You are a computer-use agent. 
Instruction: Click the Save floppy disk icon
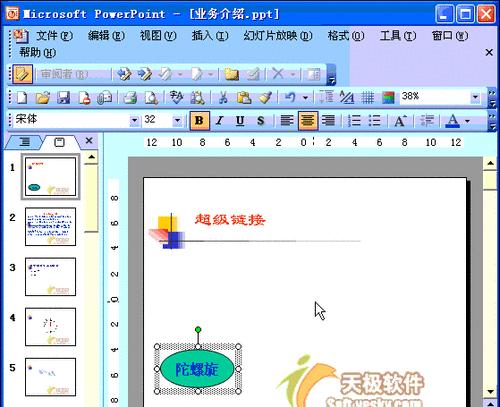tap(63, 98)
